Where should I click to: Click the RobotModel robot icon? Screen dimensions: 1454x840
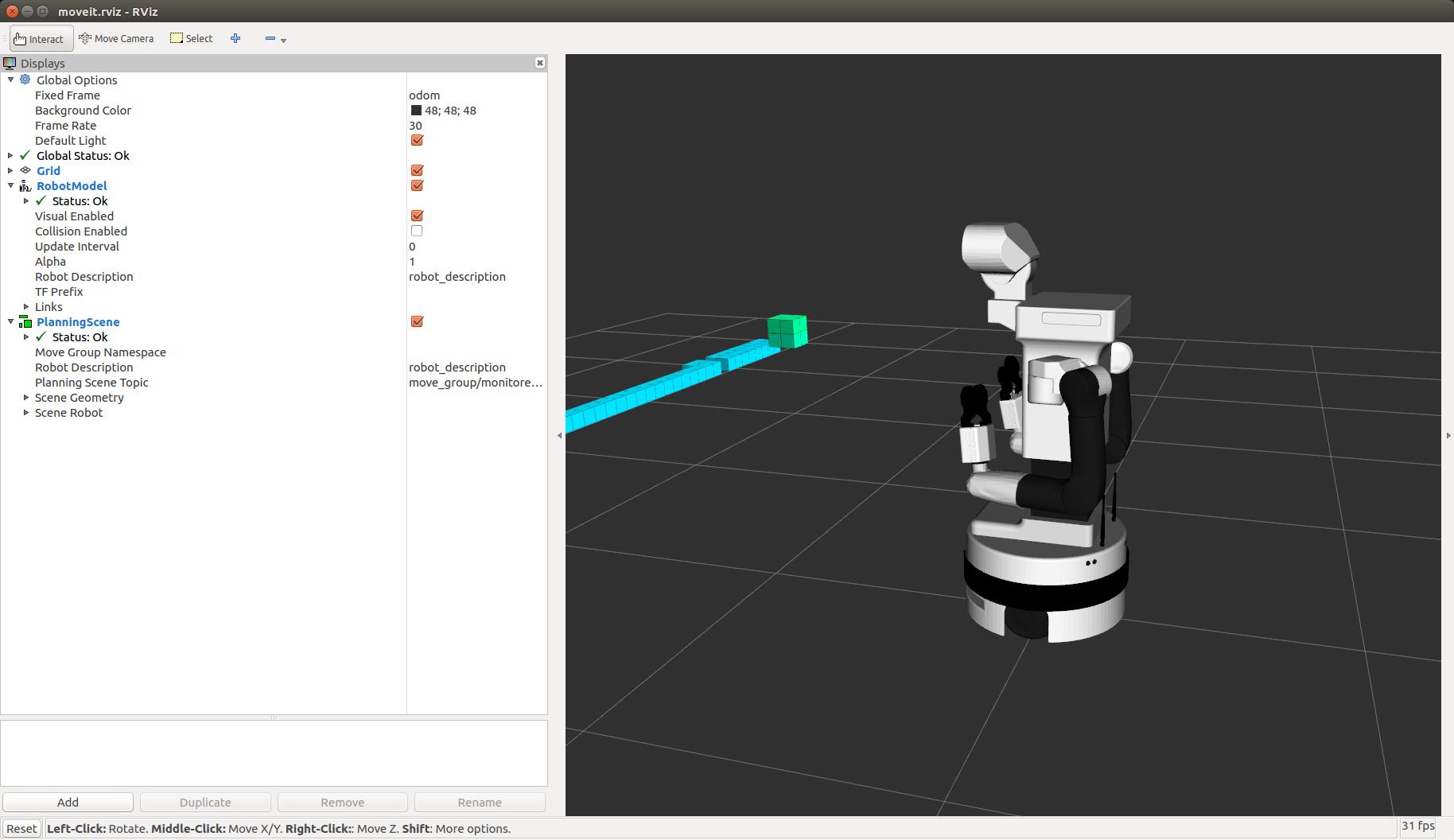(25, 185)
